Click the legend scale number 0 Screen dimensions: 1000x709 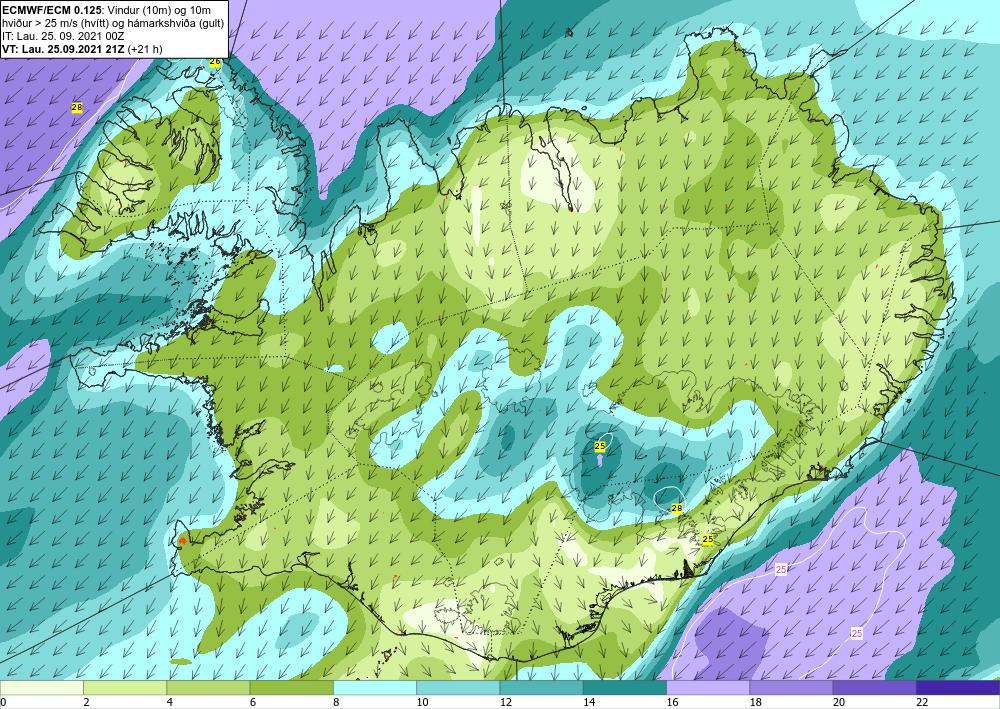point(3,702)
